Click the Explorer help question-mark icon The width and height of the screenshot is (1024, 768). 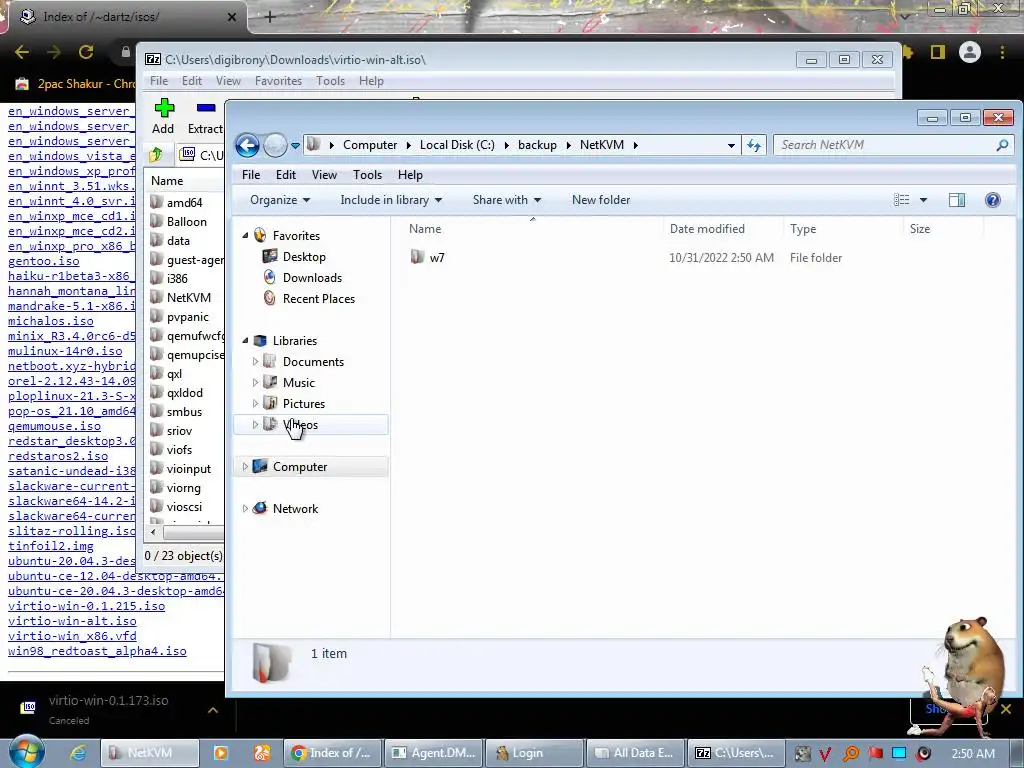[993, 200]
